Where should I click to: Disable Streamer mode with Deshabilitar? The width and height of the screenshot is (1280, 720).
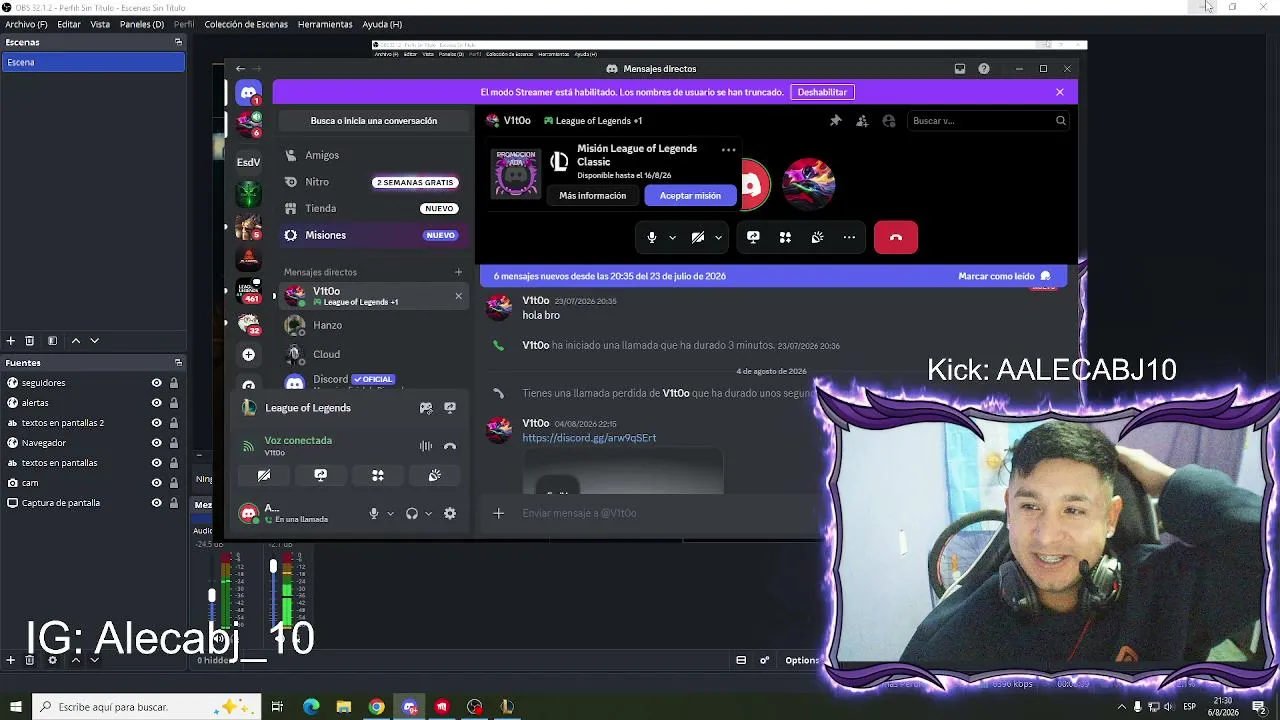click(x=822, y=92)
